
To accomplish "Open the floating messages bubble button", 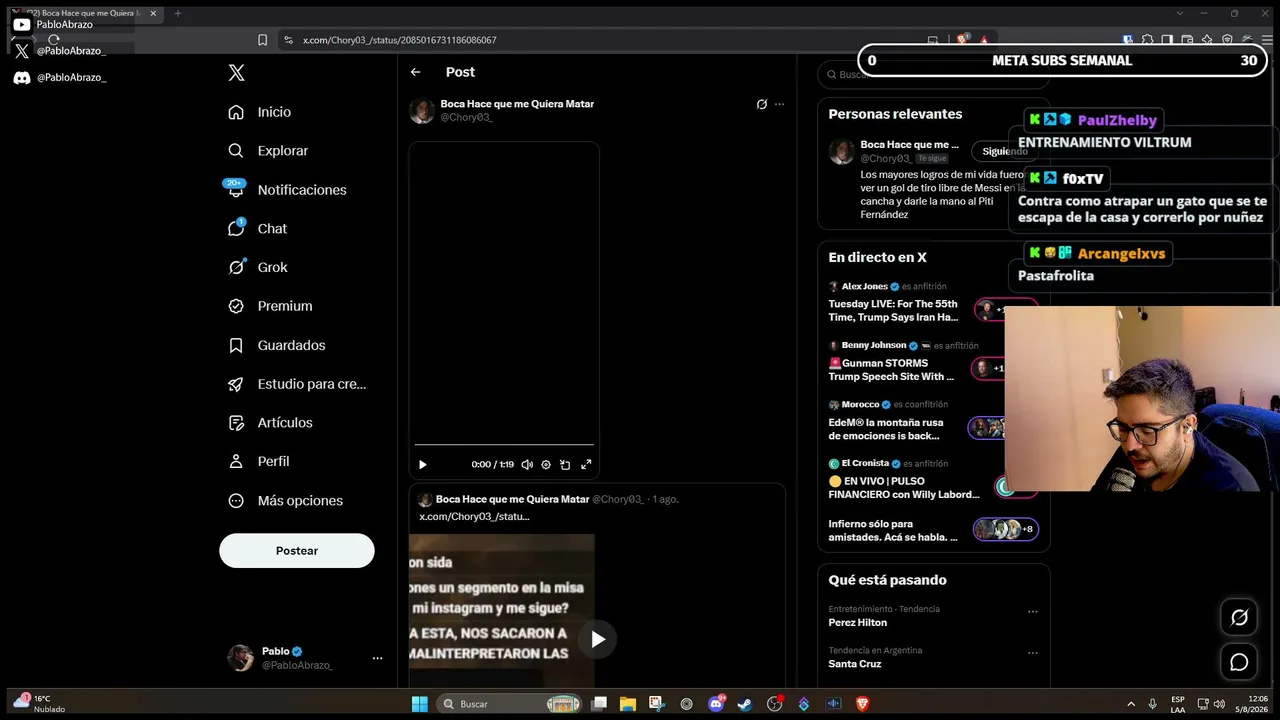I will 1239,662.
